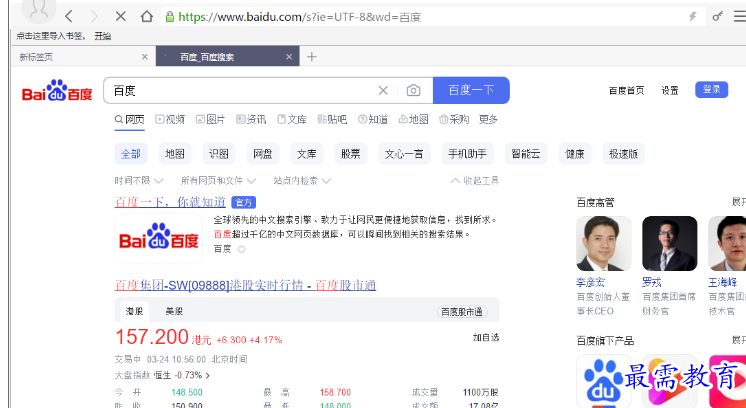746x408 pixels.
Task: Click the Baidu logo at top left
Action: (57, 90)
